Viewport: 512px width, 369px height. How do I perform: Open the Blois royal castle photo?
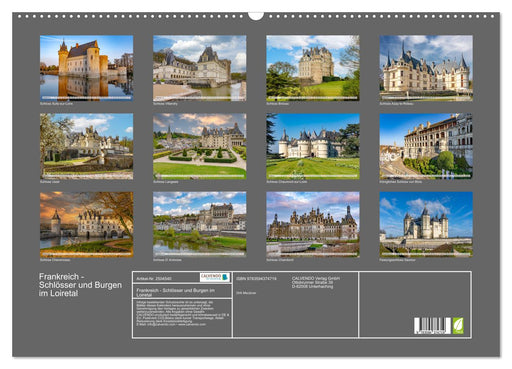pos(426,146)
